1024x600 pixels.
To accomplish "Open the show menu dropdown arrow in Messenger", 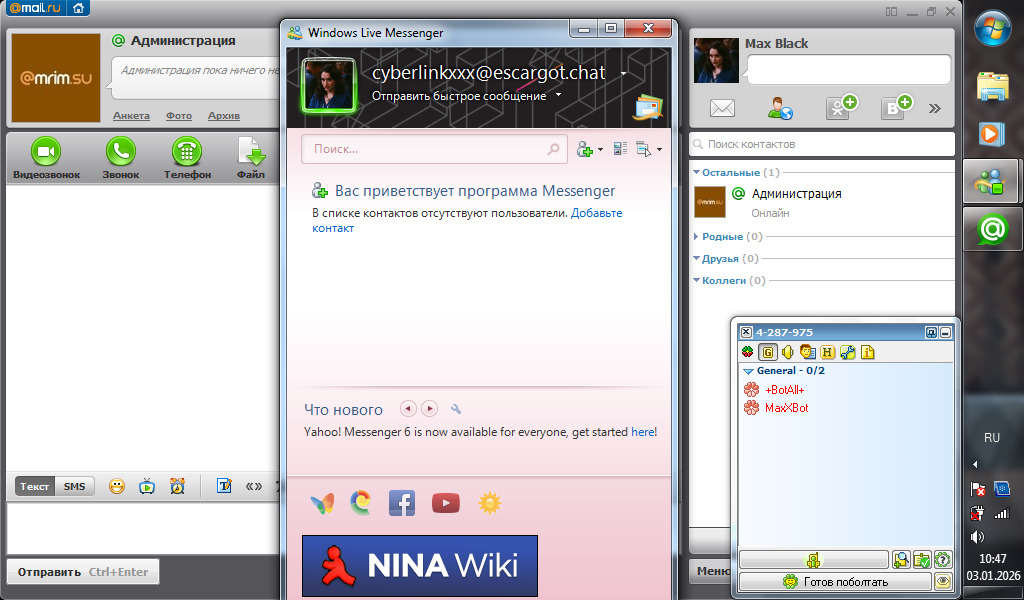I will [659, 150].
